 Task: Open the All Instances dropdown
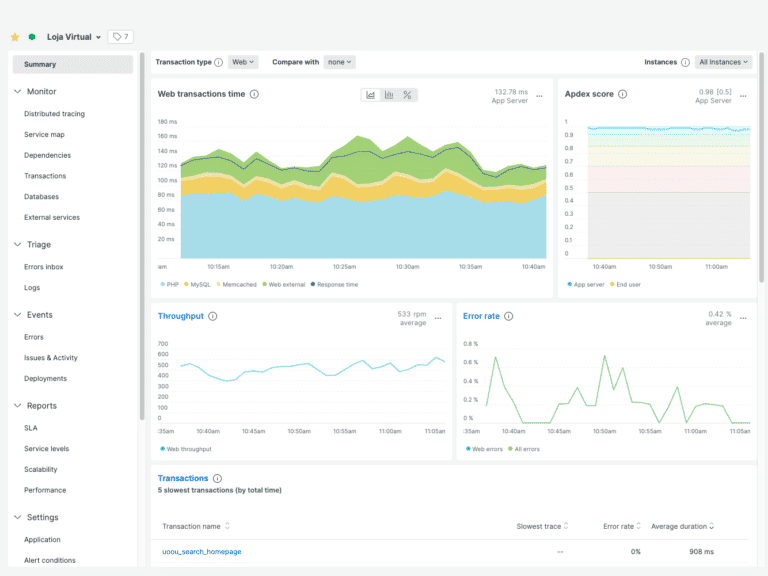pos(723,62)
